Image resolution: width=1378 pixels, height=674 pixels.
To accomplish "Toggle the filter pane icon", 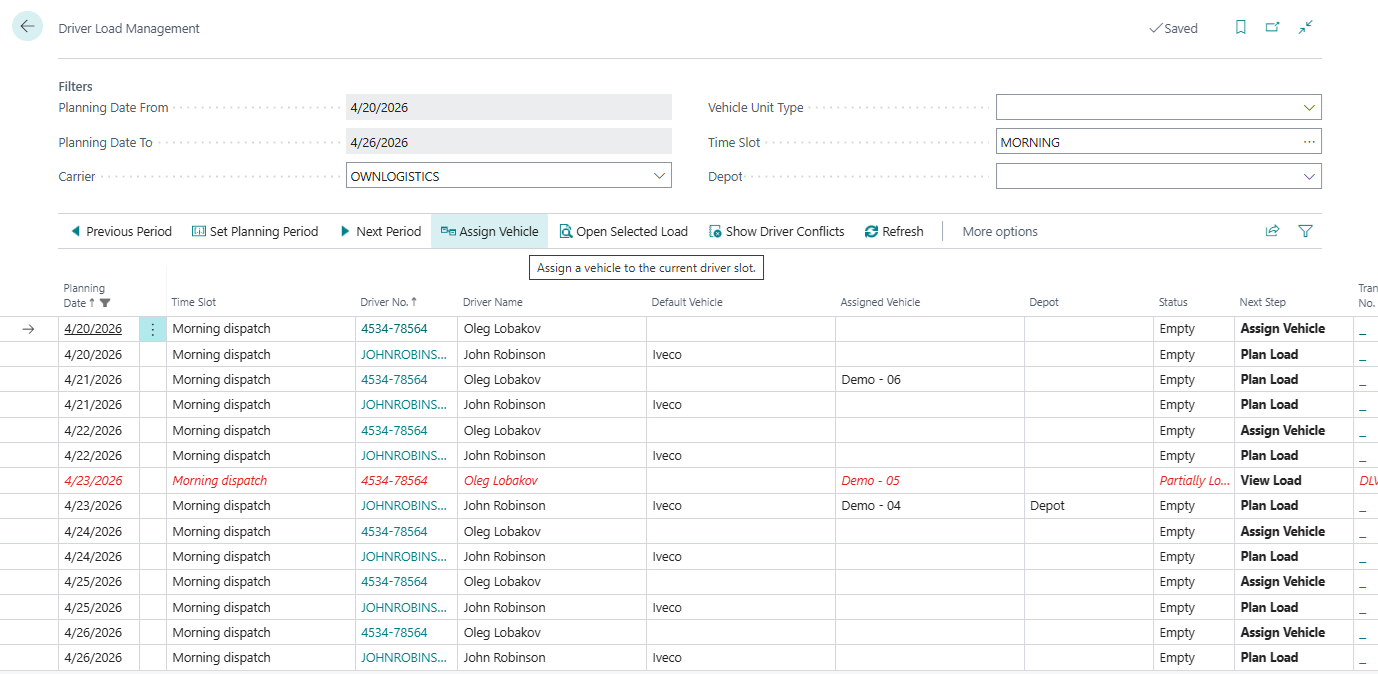I will click(1305, 230).
